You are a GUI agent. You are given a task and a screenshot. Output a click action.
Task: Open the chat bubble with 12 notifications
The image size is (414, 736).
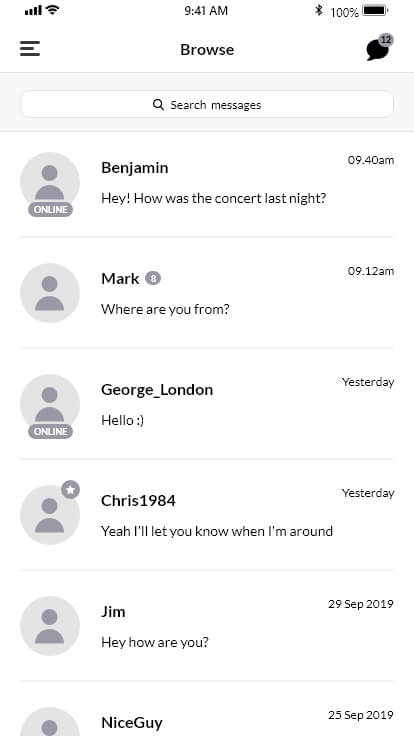379,48
